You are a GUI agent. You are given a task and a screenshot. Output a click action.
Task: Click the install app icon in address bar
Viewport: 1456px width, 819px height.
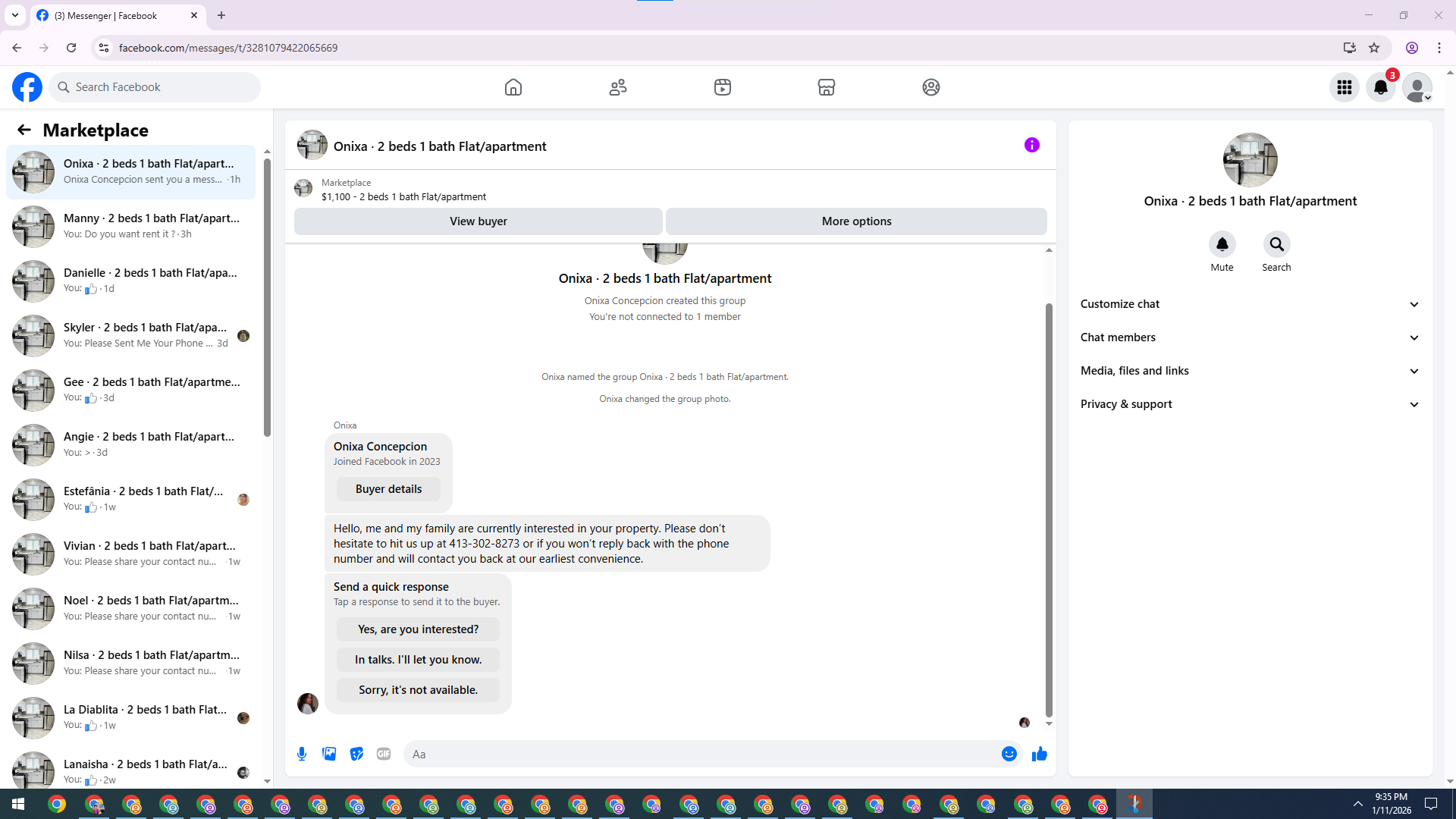coord(1349,48)
